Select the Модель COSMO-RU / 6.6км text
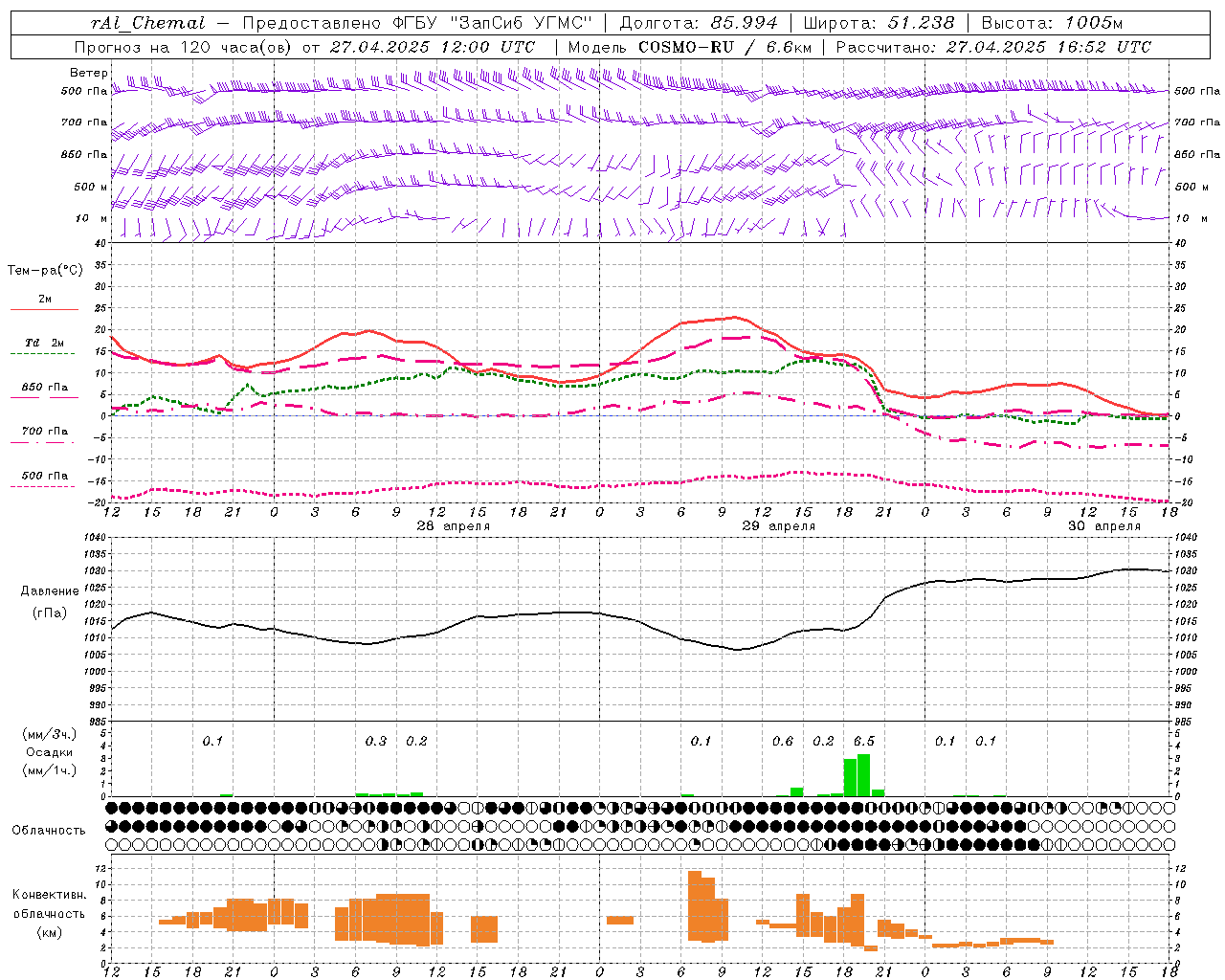This screenshot has height=980, width=1225. 690,46
